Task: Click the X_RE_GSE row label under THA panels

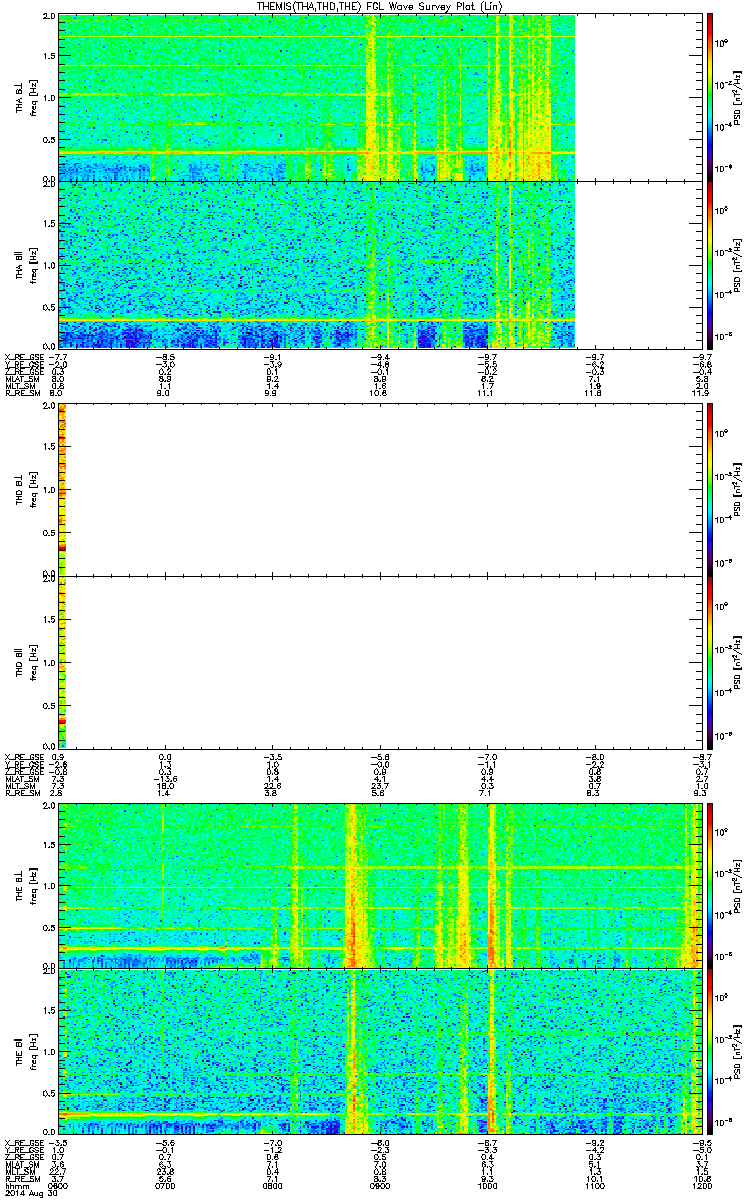Action: click(x=24, y=356)
